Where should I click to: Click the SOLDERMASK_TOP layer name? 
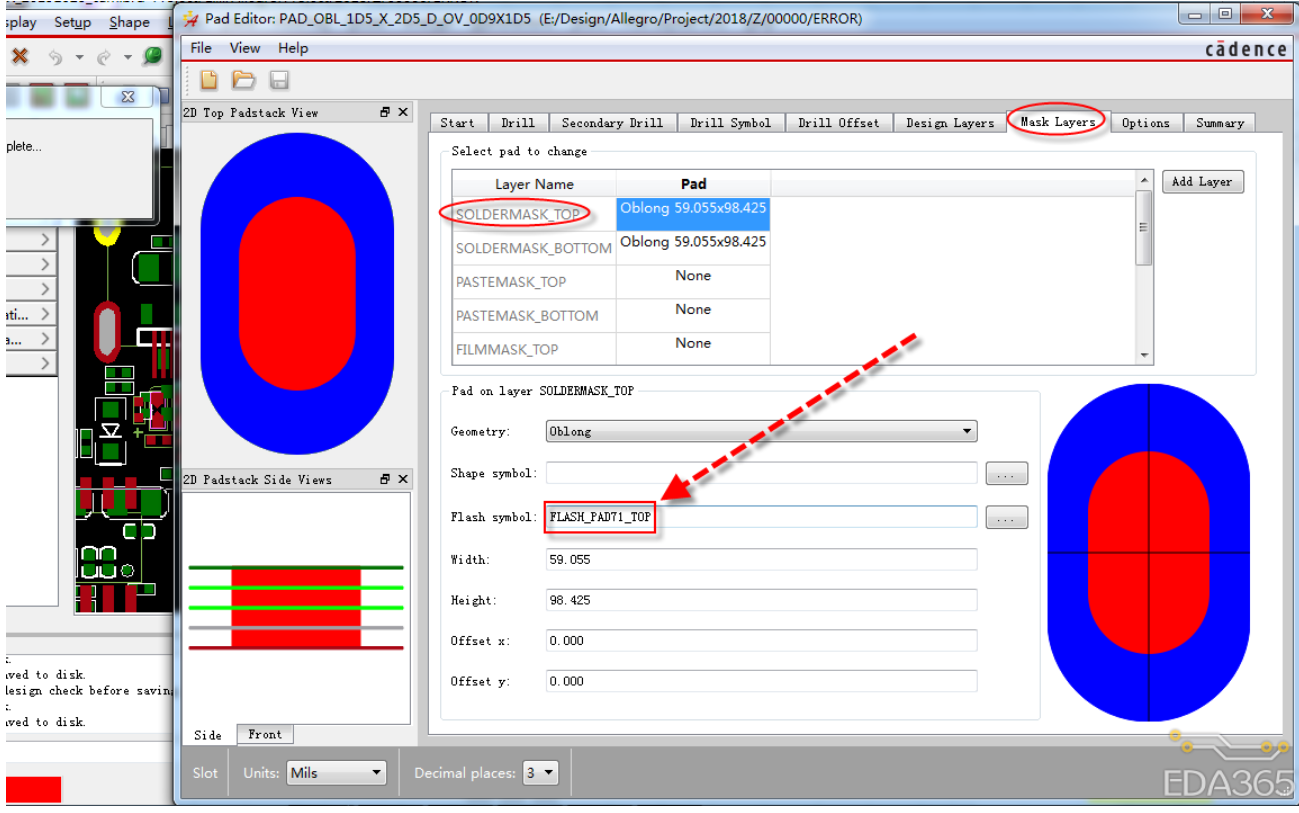517,214
